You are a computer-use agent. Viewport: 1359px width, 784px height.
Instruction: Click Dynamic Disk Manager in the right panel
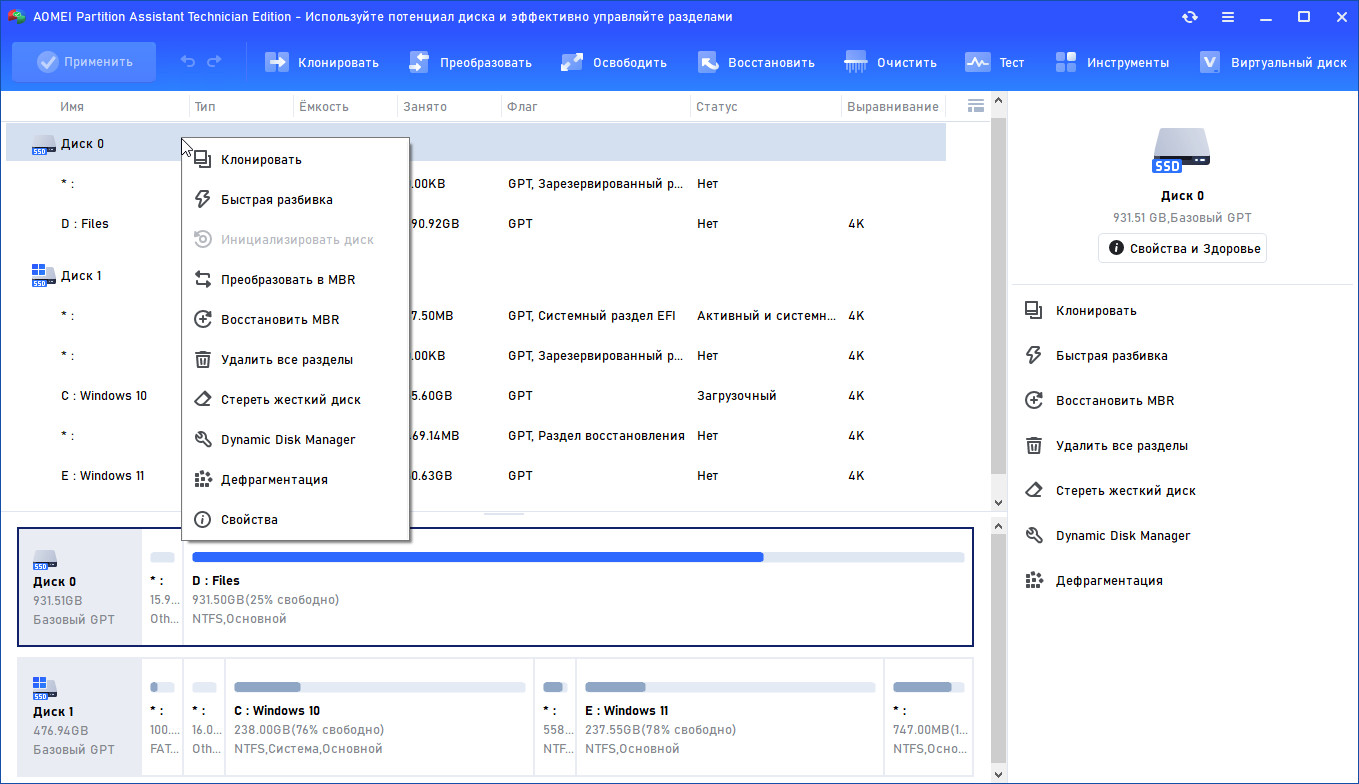(x=1122, y=536)
